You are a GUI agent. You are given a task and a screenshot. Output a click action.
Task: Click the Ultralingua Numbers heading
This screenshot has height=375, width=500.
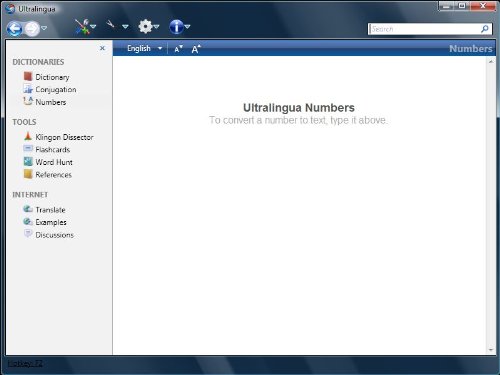[299, 108]
